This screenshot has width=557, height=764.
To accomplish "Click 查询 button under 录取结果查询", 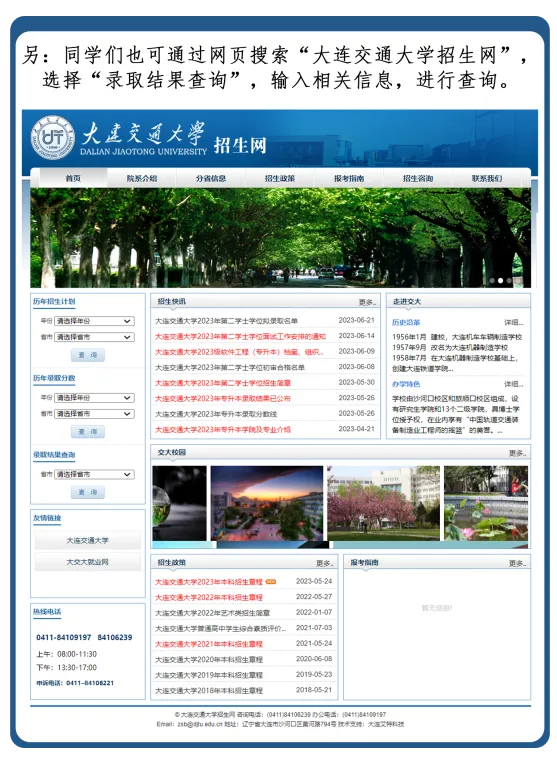I will point(88,492).
